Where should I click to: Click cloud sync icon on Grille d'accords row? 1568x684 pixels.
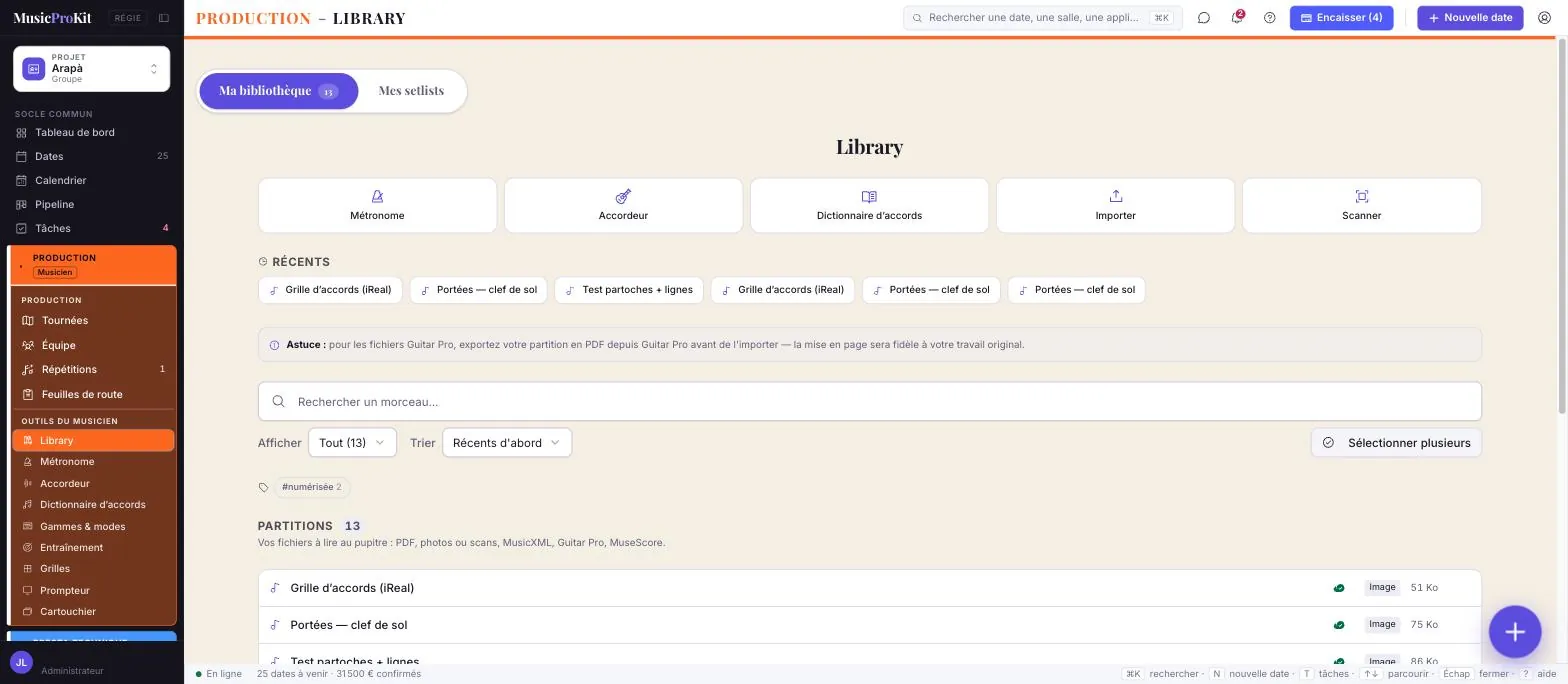click(1339, 588)
